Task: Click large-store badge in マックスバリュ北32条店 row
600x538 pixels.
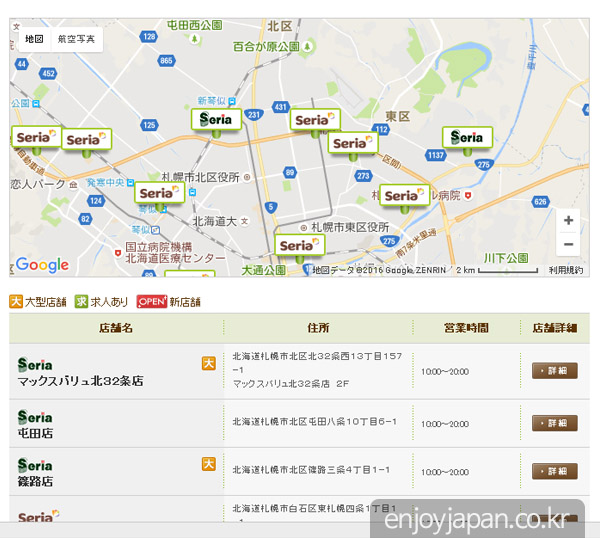Action: point(209,364)
